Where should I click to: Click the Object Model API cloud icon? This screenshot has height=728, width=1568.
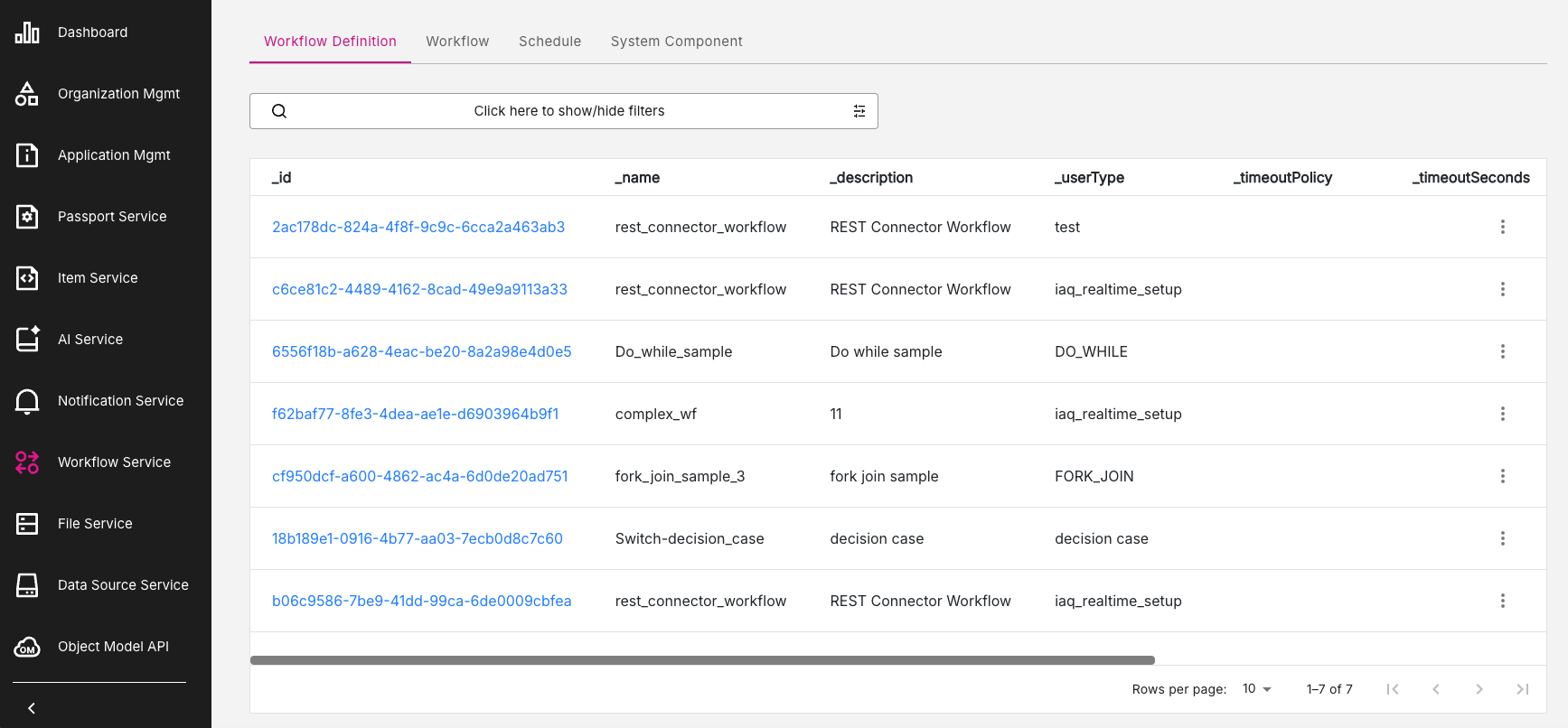pos(27,647)
